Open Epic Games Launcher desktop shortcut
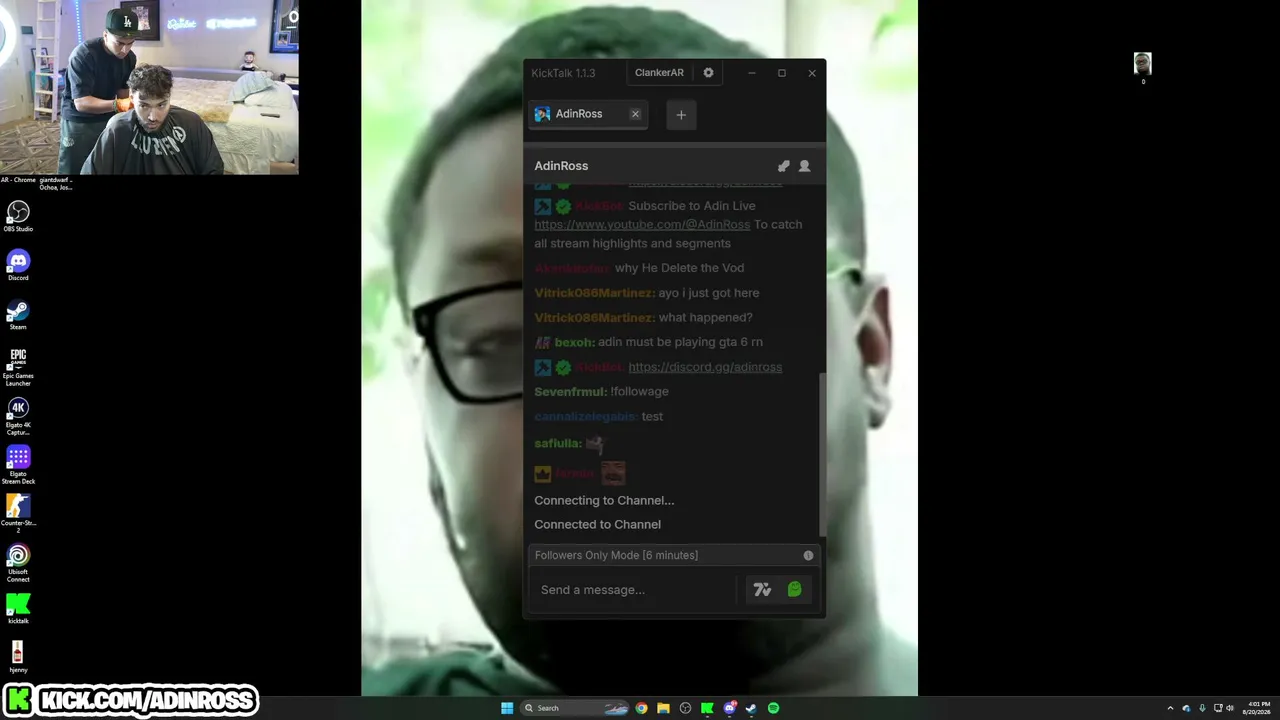 [18, 366]
